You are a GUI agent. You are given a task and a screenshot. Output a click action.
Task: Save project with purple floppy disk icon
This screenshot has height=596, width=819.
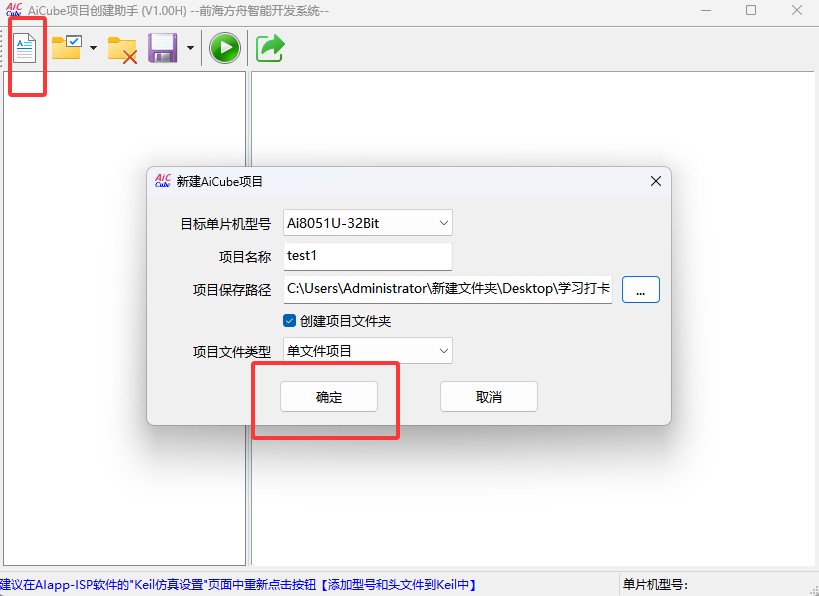click(162, 48)
